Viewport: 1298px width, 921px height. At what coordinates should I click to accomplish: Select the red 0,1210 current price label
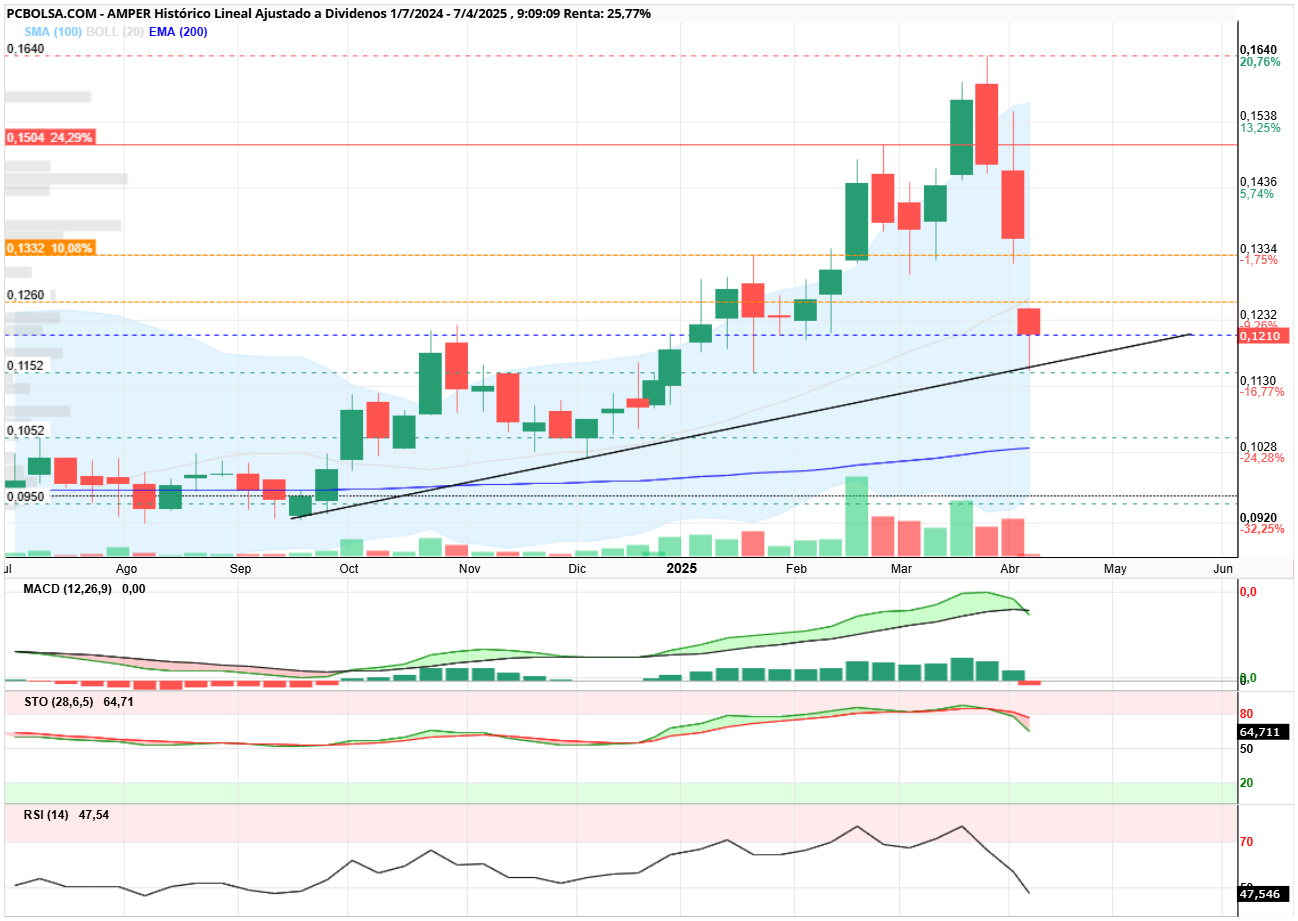click(1263, 337)
